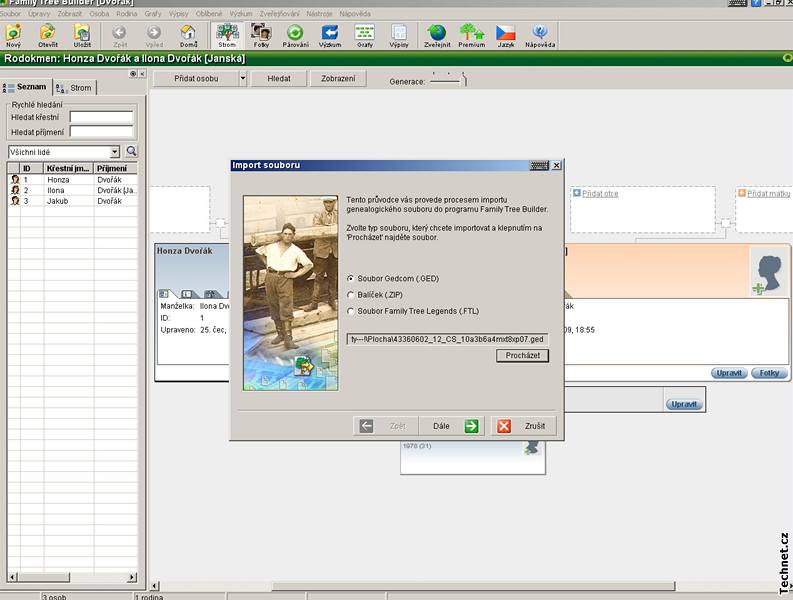The image size is (793, 600).
Task: Open the Zobrazit menu
Action: click(x=69, y=14)
